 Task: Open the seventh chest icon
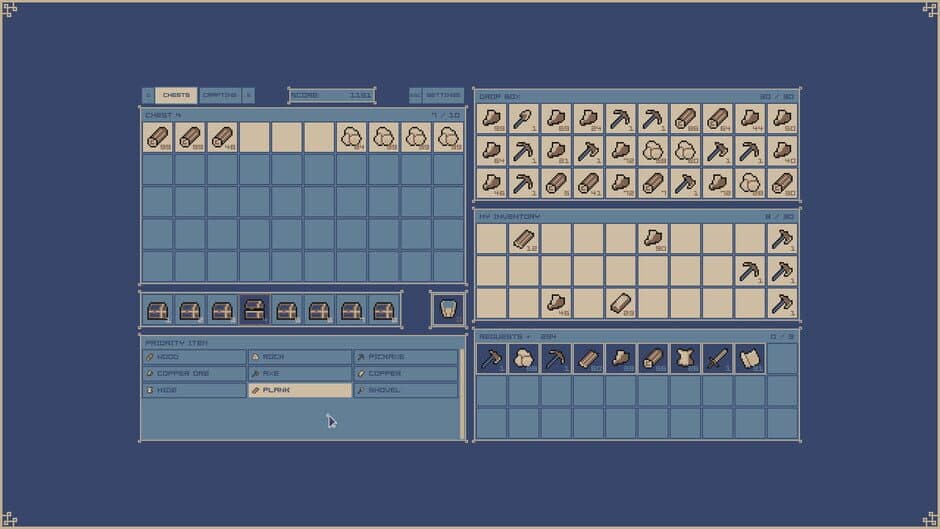351,310
